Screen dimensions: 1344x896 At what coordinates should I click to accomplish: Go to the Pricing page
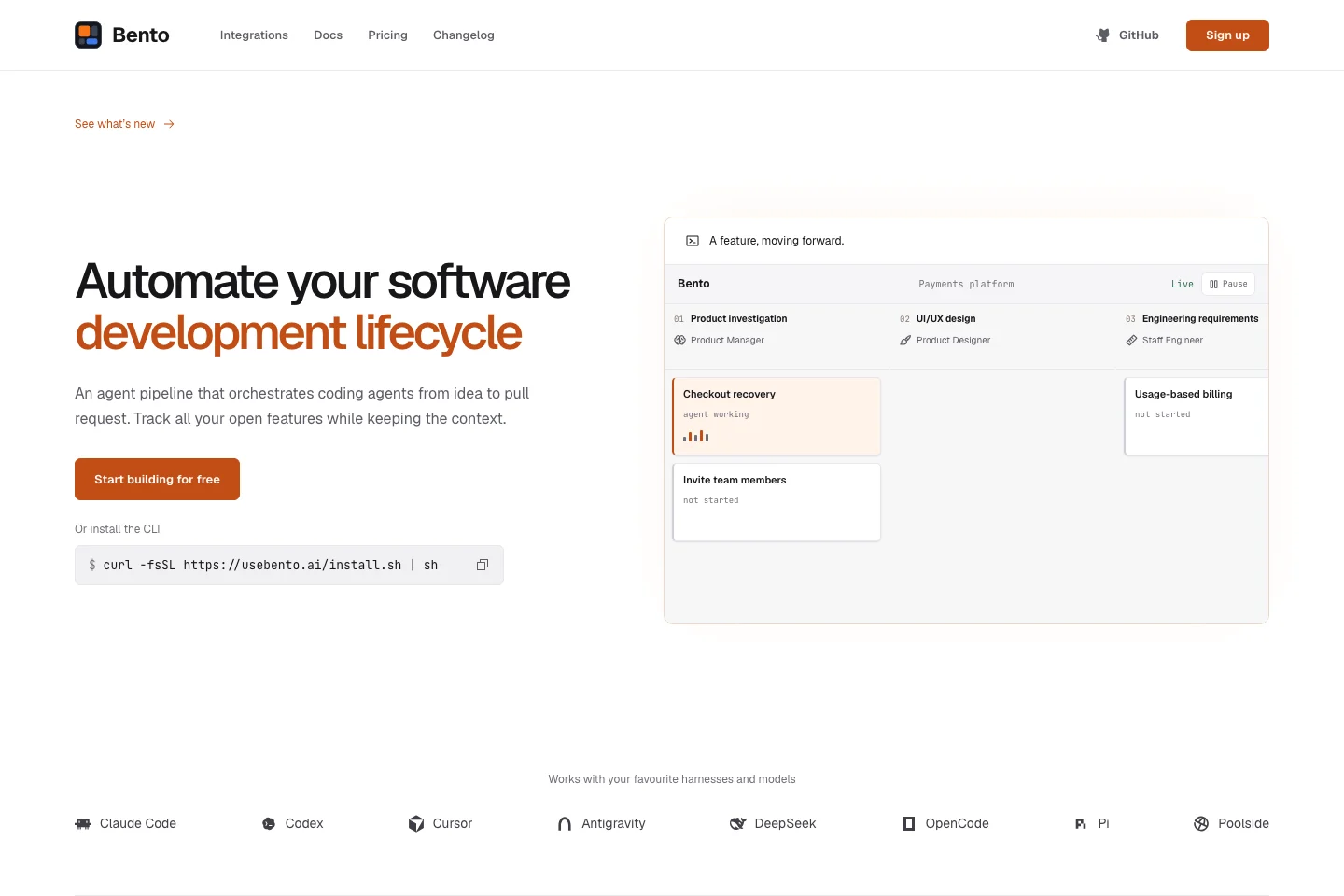387,35
